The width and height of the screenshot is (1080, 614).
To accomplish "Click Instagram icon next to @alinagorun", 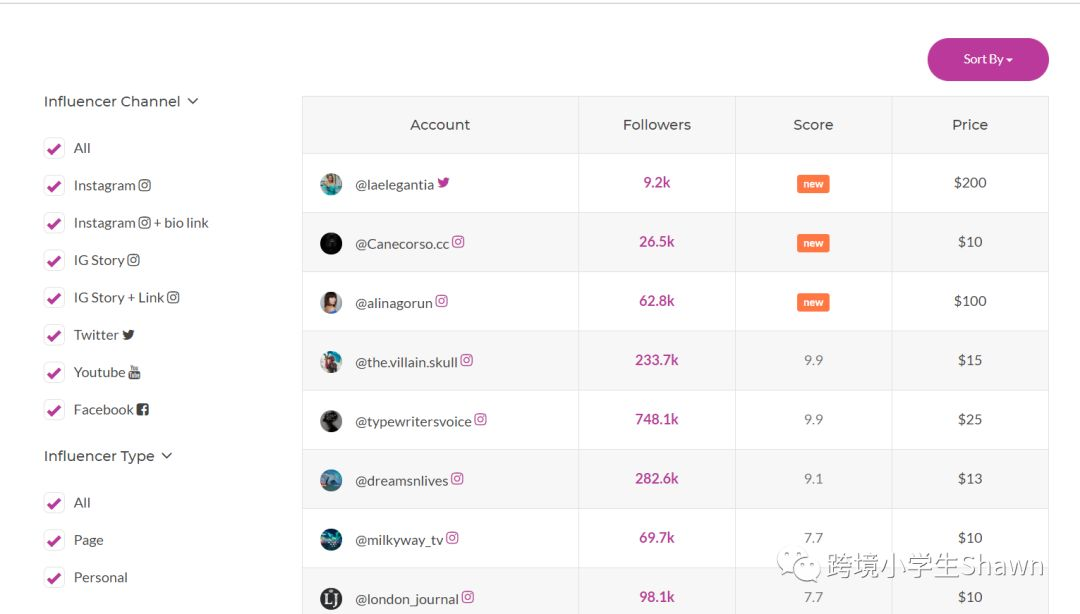I will (x=442, y=301).
